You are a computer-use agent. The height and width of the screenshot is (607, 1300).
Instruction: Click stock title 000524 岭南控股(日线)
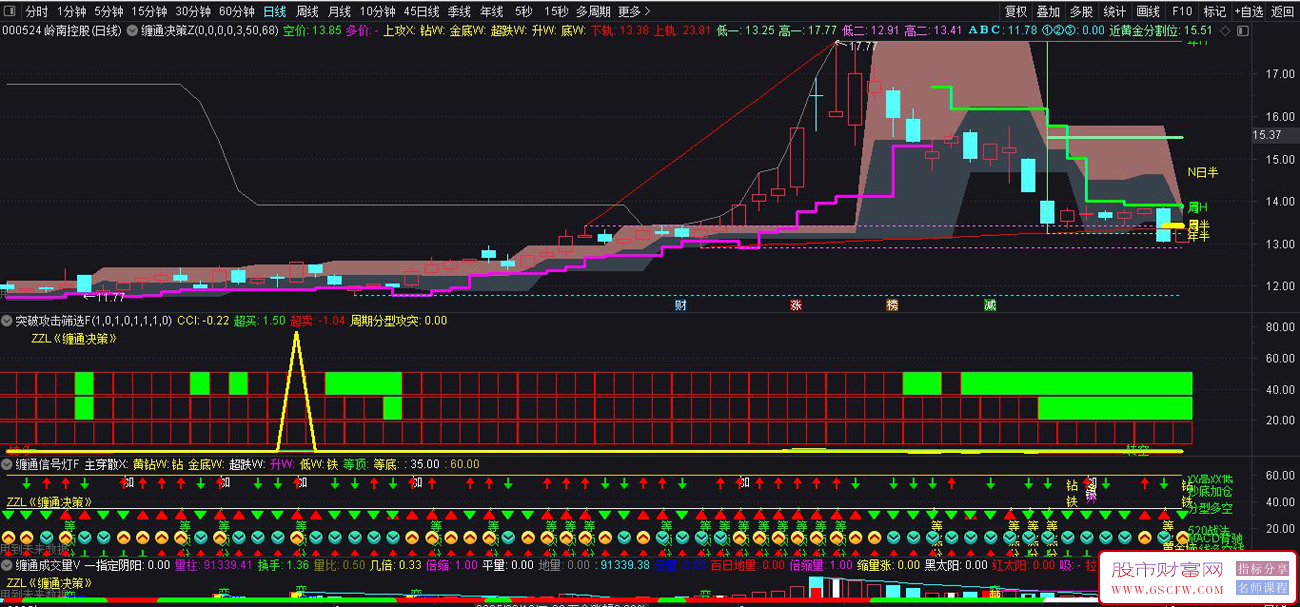[x=62, y=30]
